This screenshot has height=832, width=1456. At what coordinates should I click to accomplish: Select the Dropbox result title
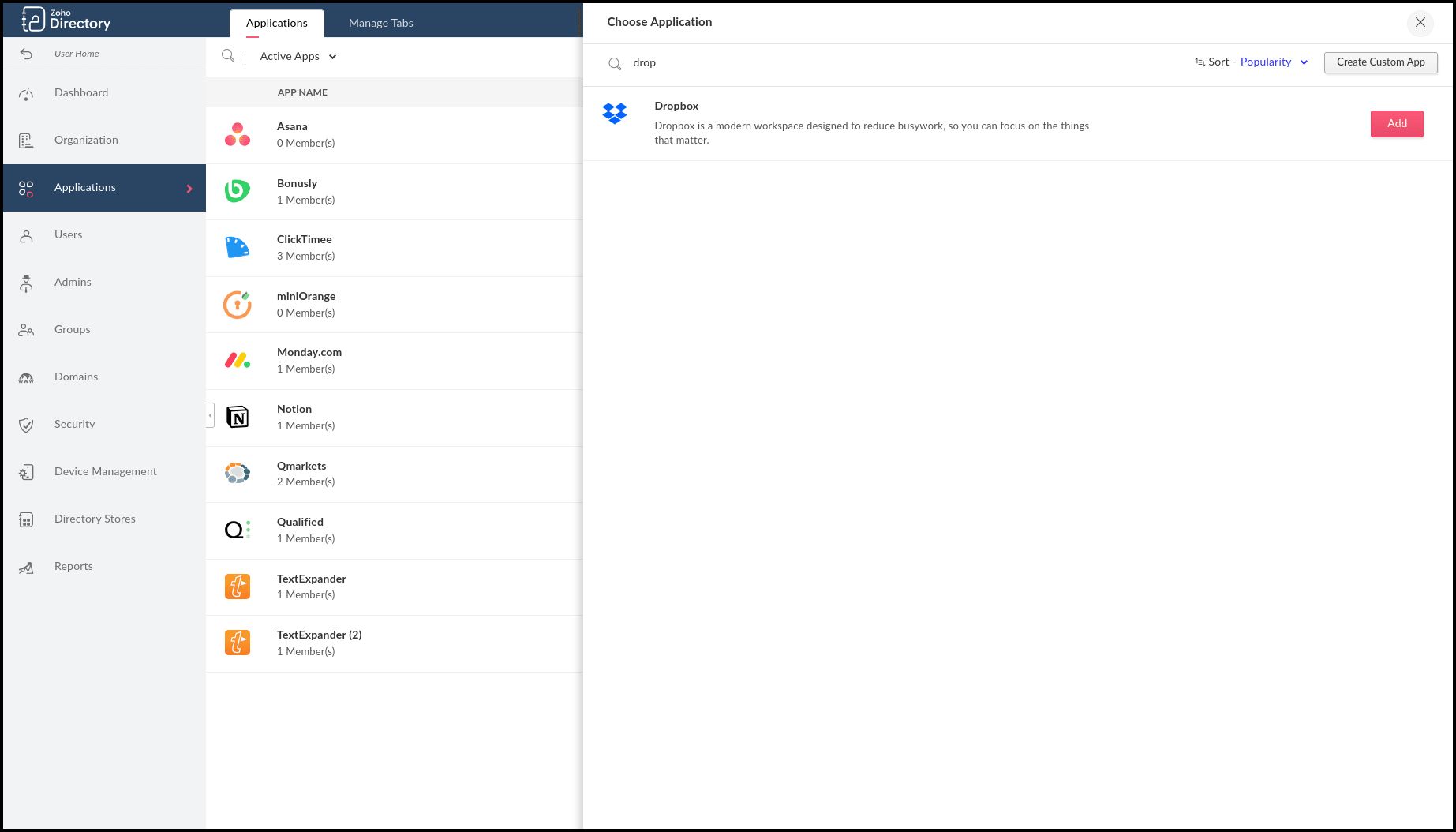tap(676, 106)
